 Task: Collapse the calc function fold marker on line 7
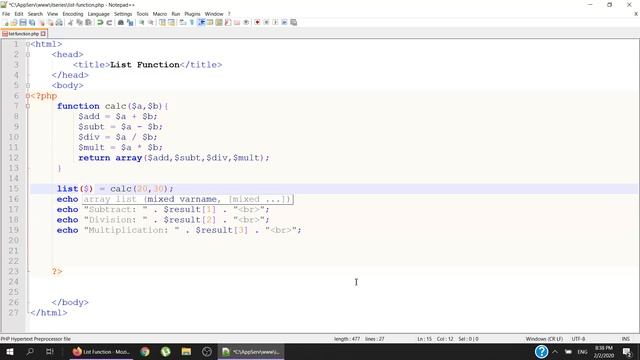point(28,106)
